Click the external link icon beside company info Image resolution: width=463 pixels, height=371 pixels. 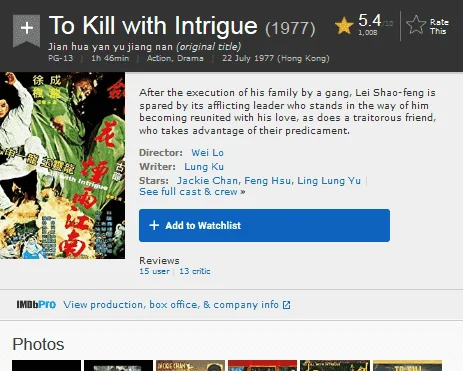point(286,305)
